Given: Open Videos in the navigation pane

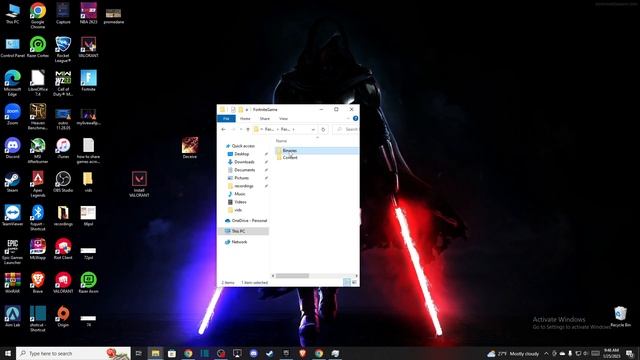Looking at the screenshot, I should coord(237,202).
